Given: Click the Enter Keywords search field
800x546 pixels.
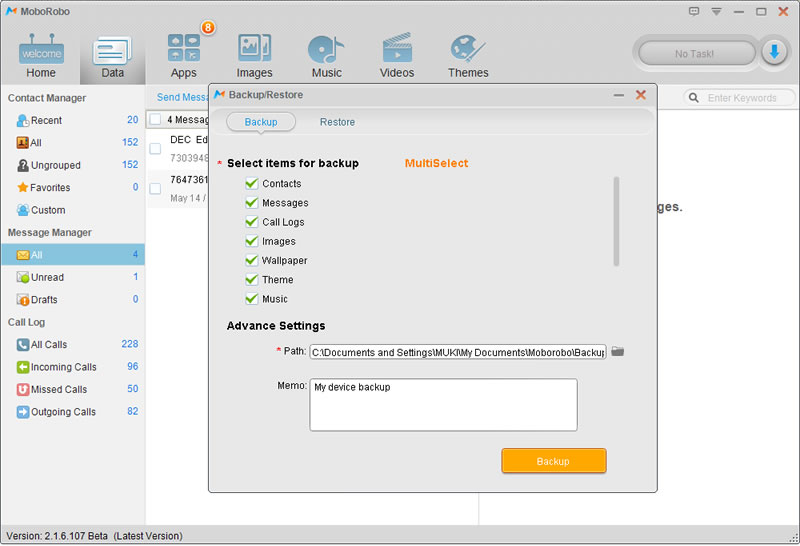Looking at the screenshot, I should click(741, 97).
